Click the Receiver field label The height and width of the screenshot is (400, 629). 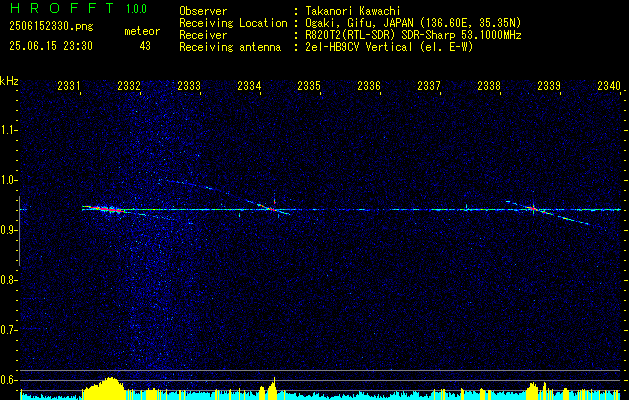203,35
